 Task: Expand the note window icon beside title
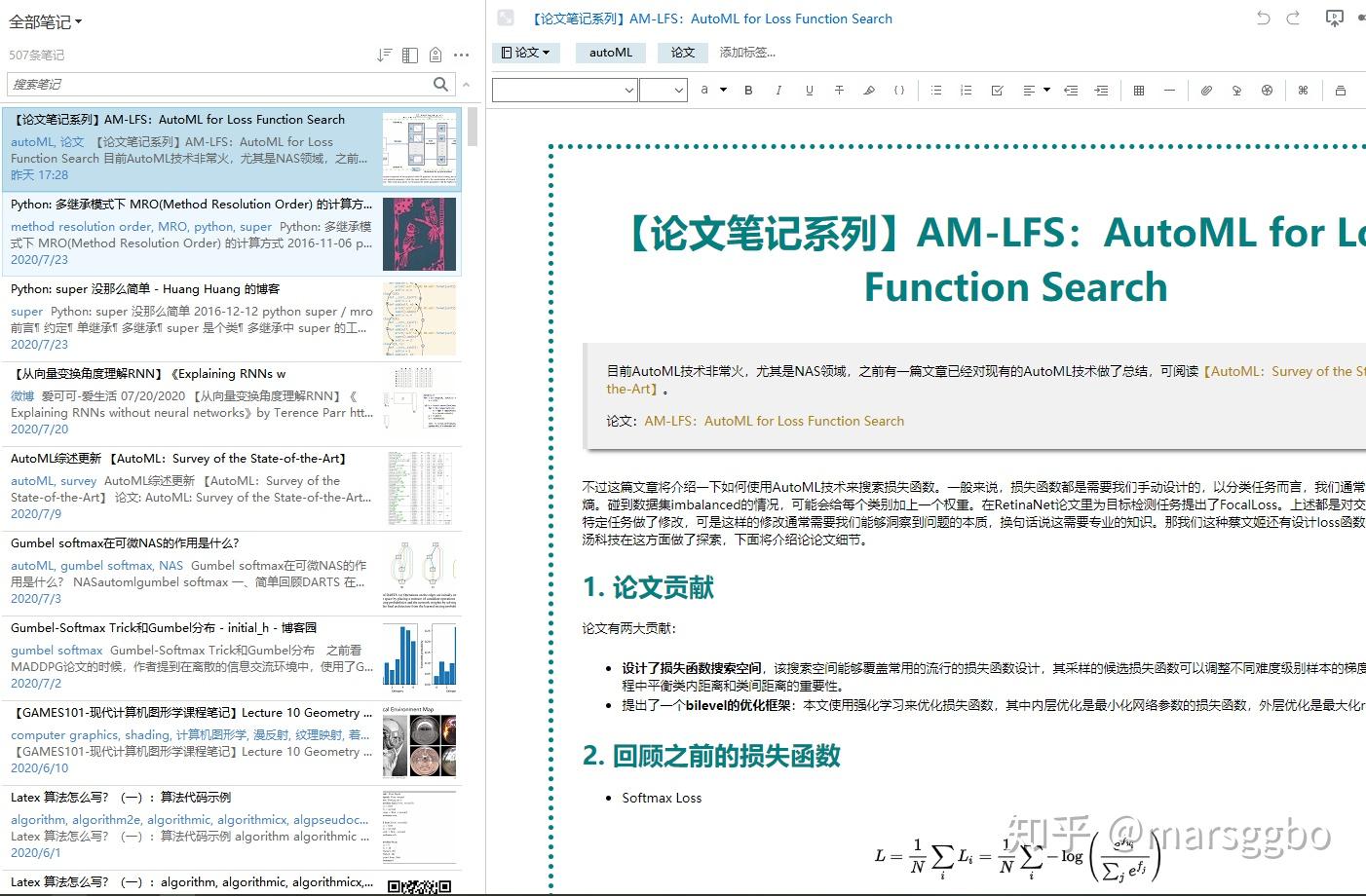click(x=505, y=18)
